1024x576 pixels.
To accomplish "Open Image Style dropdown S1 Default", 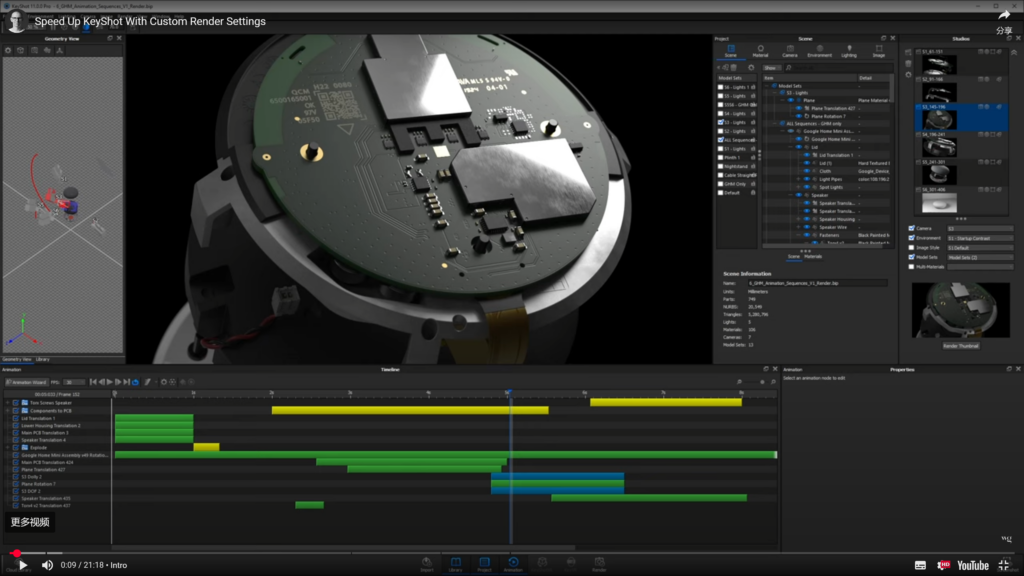I will (980, 248).
